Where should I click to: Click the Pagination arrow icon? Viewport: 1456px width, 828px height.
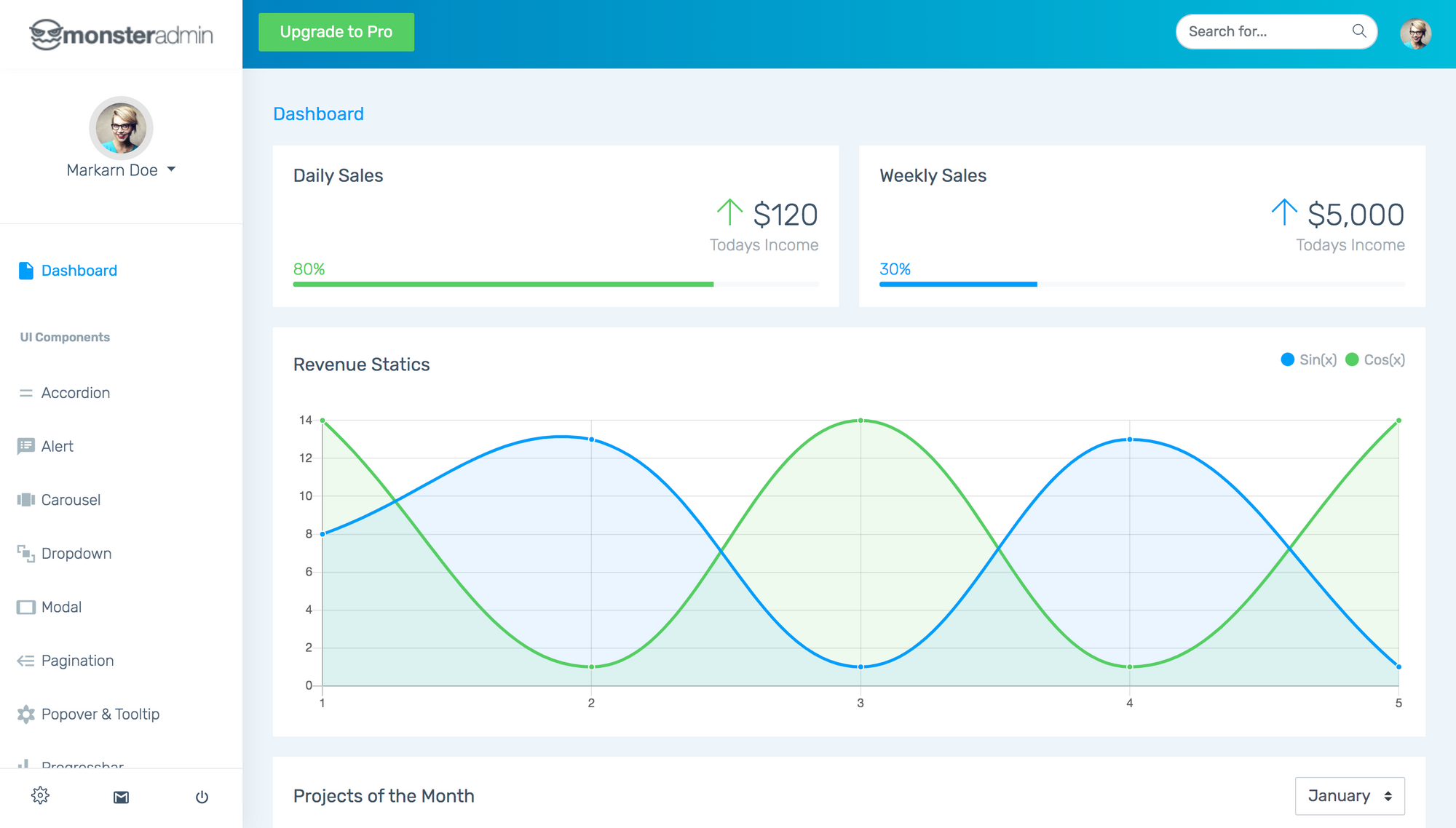click(x=26, y=661)
